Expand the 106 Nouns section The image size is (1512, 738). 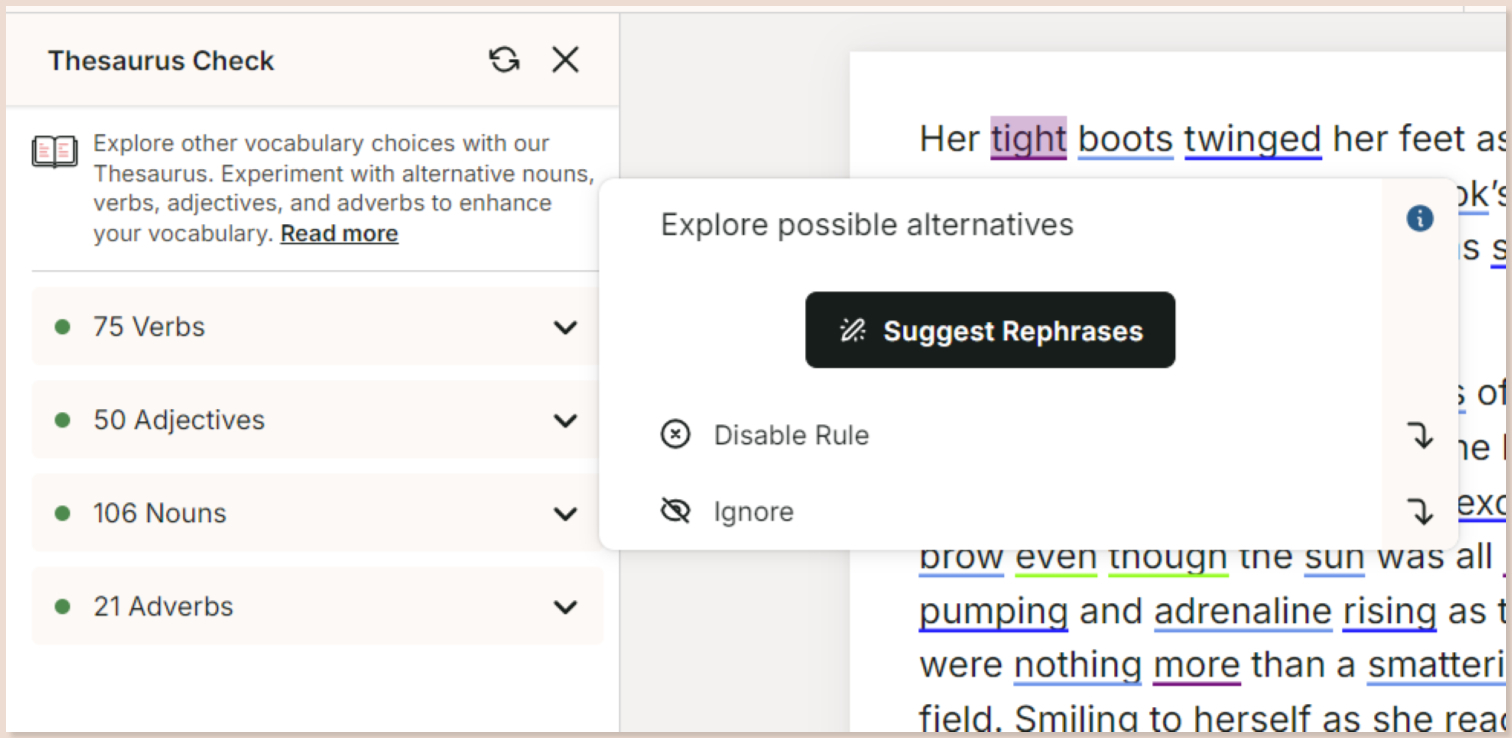point(566,513)
